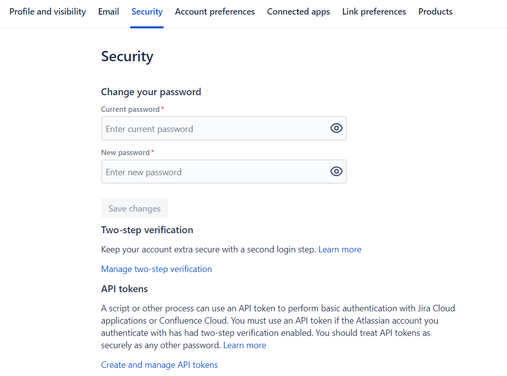The height and width of the screenshot is (376, 507).
Task: Open Manage two-step verification link
Action: [156, 269]
